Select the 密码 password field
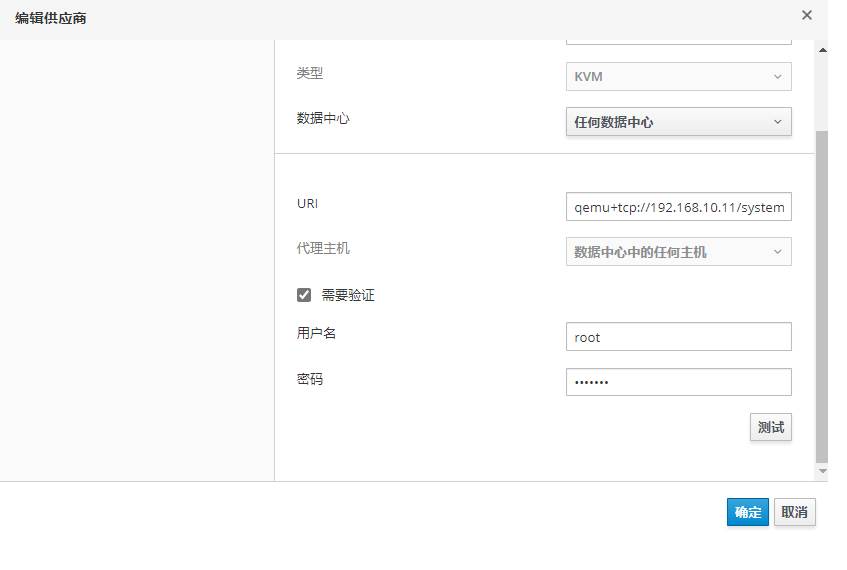 point(678,382)
